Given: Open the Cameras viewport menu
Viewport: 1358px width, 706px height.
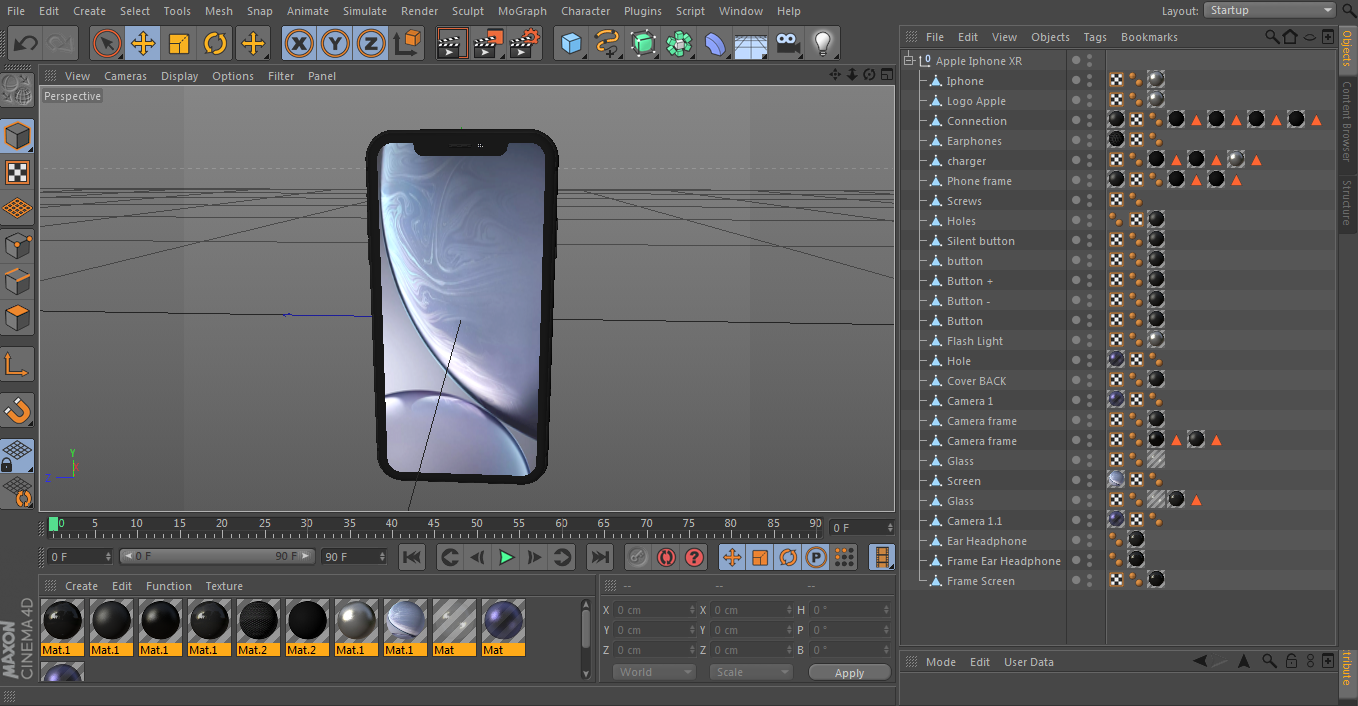Looking at the screenshot, I should click(125, 76).
